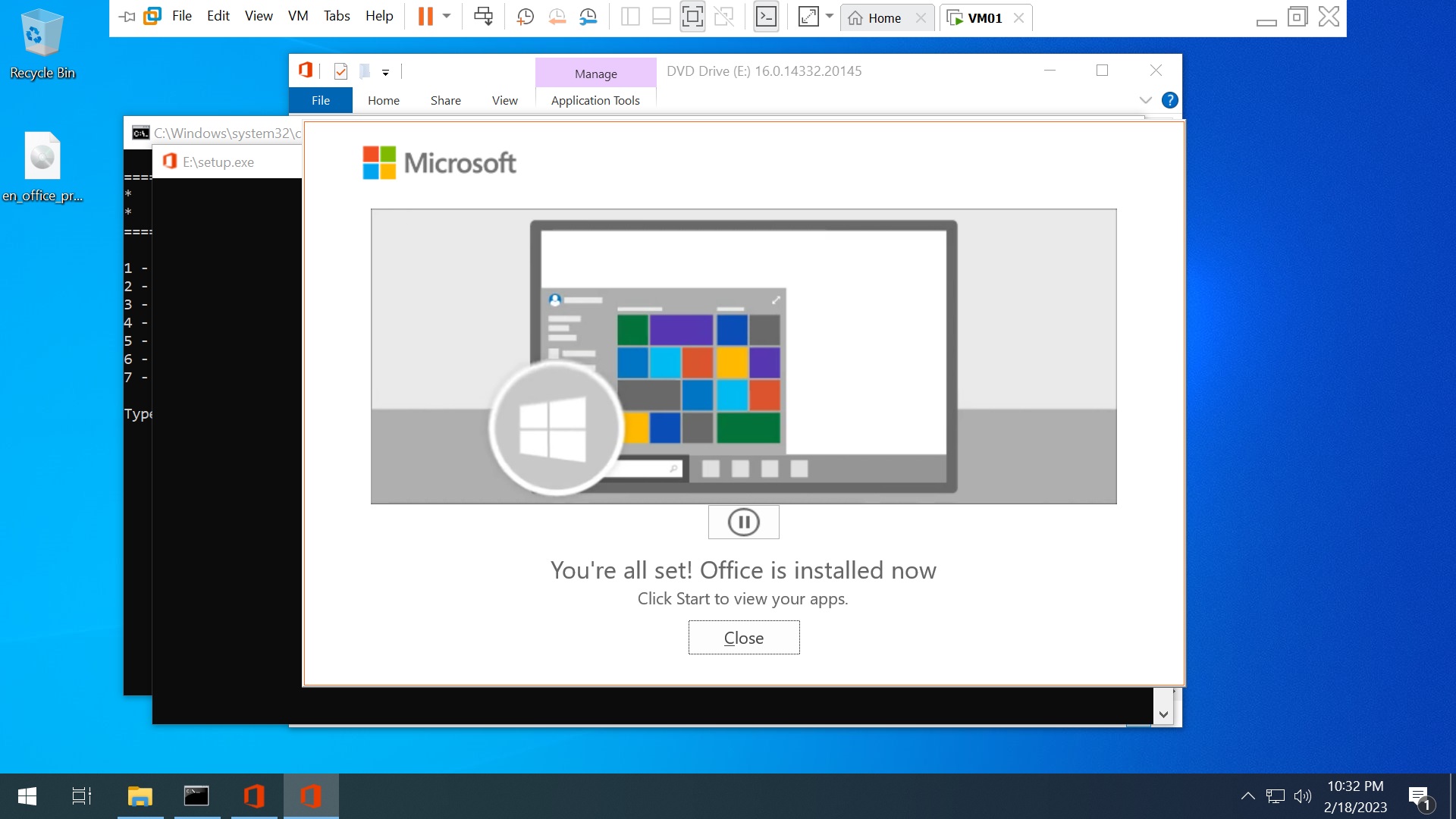Send Ctrl+Alt+Del to the VM
Image resolution: width=1456 pixels, height=819 pixels.
pyautogui.click(x=483, y=17)
